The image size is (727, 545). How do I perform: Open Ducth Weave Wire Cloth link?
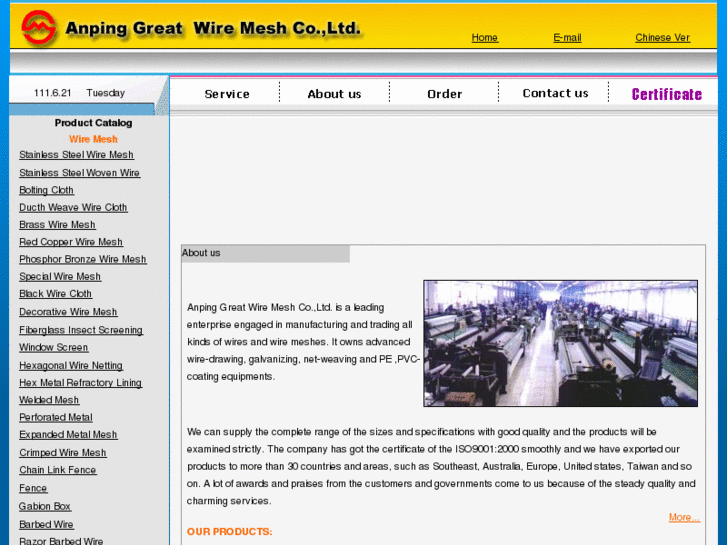pos(73,207)
